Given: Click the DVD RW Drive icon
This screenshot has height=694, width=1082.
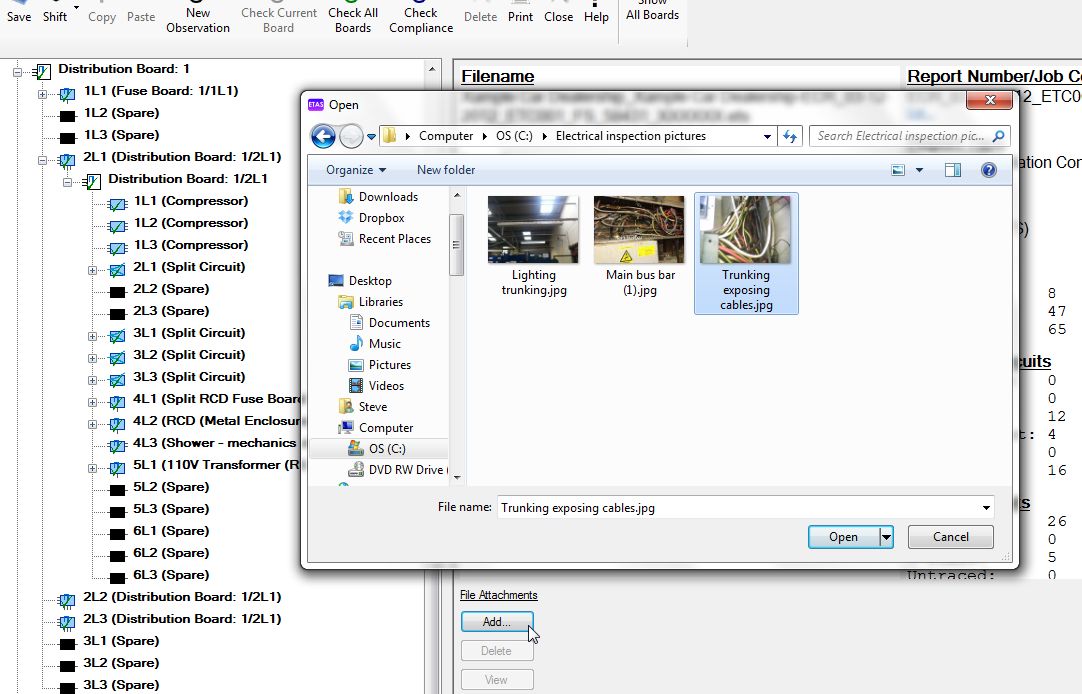Looking at the screenshot, I should coord(356,470).
